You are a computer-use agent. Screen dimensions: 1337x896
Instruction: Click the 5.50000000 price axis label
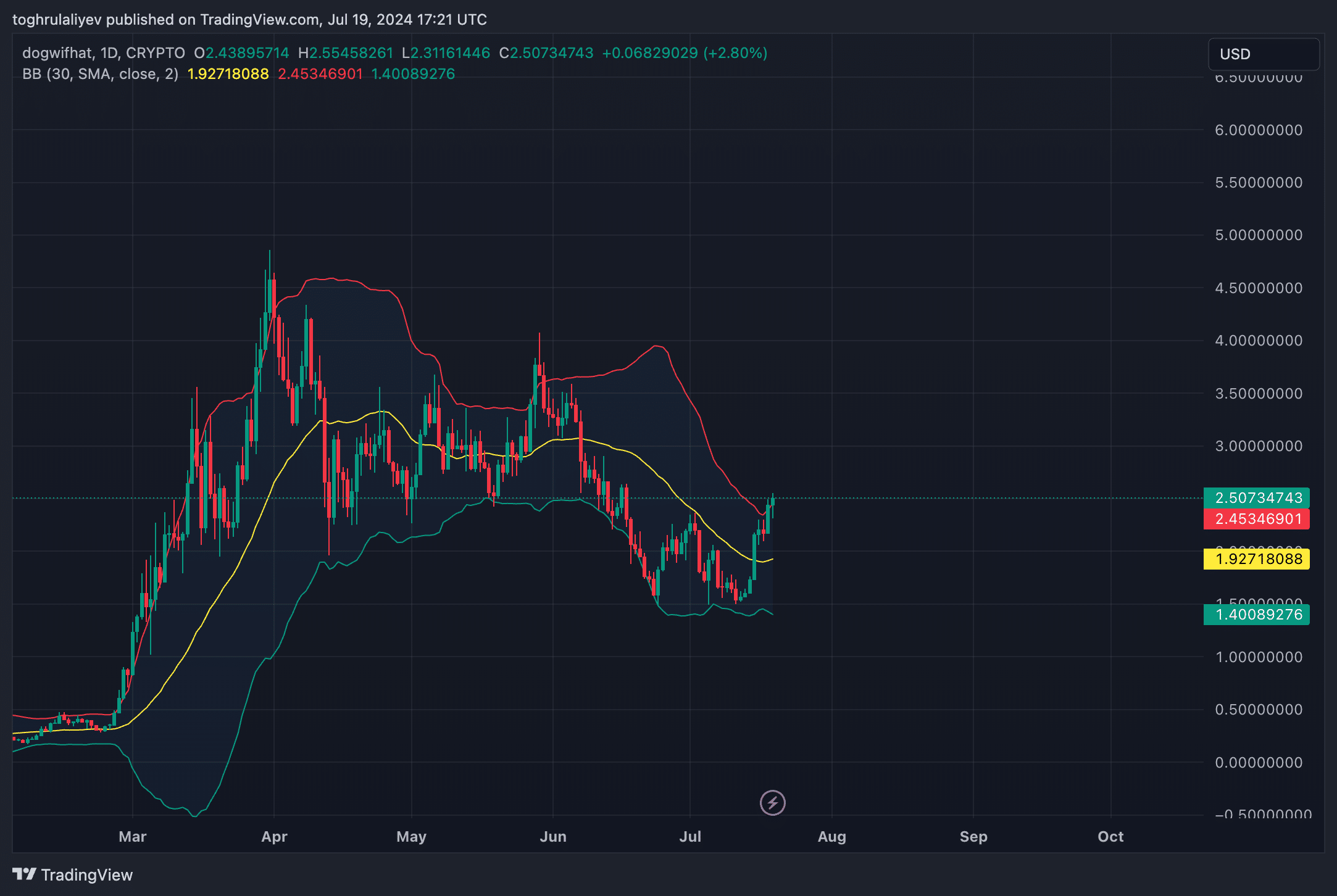point(1259,183)
